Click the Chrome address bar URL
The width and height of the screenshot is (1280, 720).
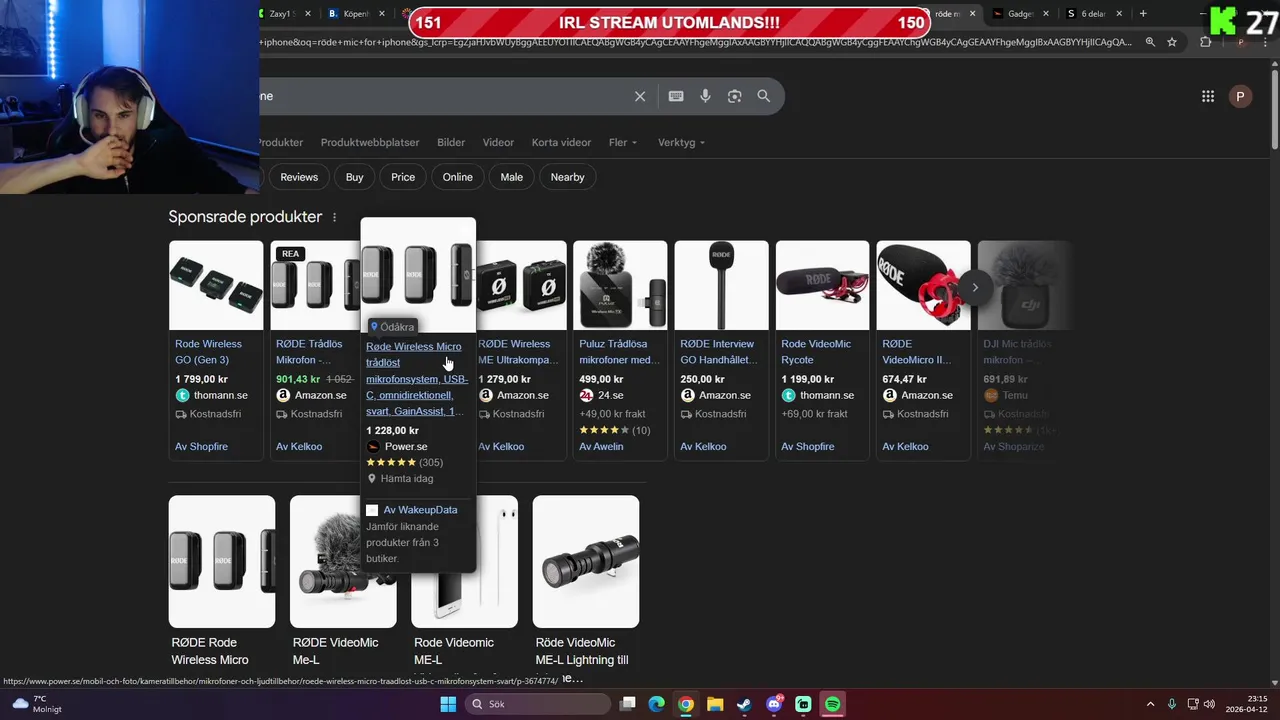(695, 42)
